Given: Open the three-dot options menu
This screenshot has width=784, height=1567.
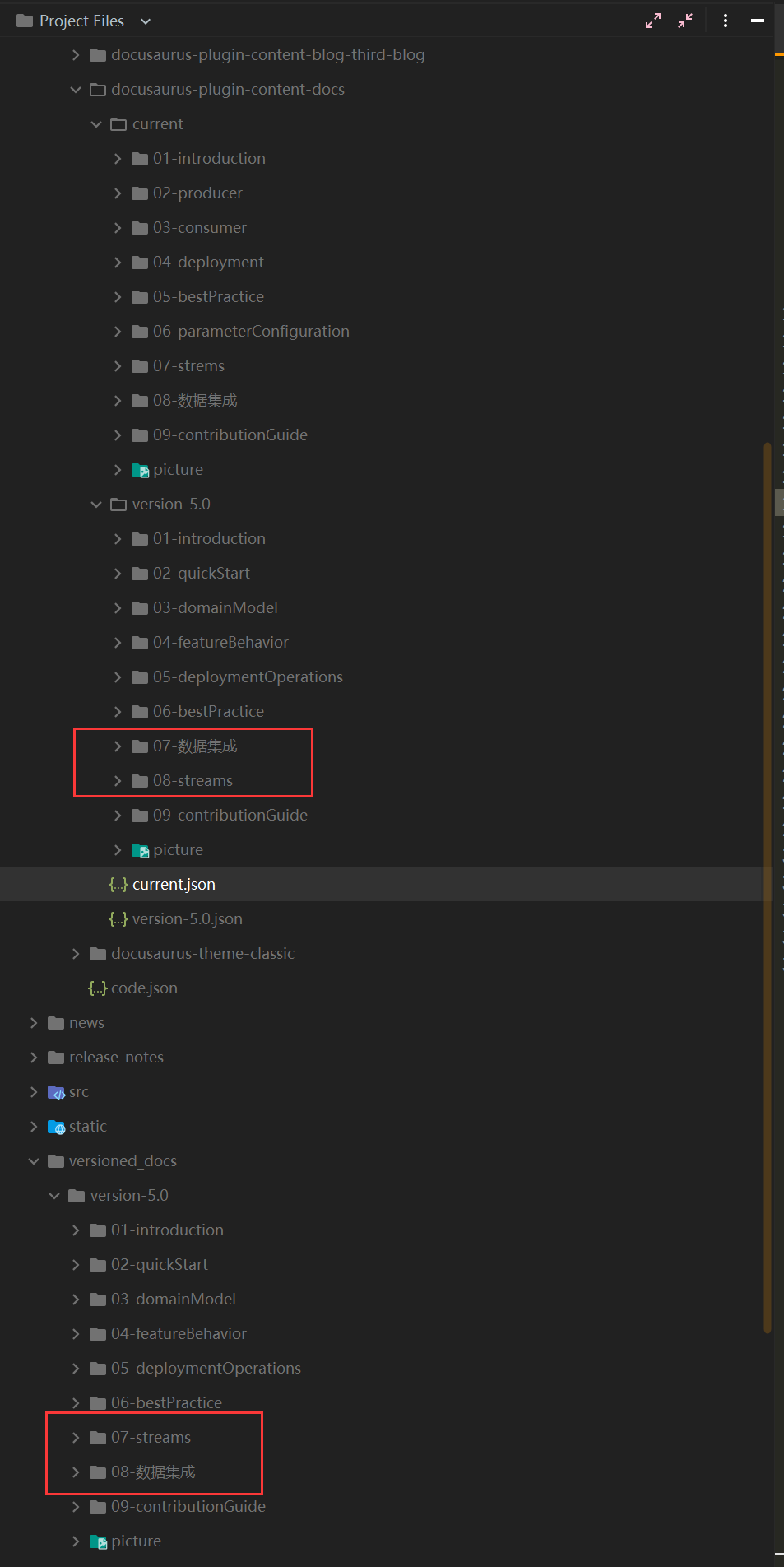Looking at the screenshot, I should coord(726,21).
